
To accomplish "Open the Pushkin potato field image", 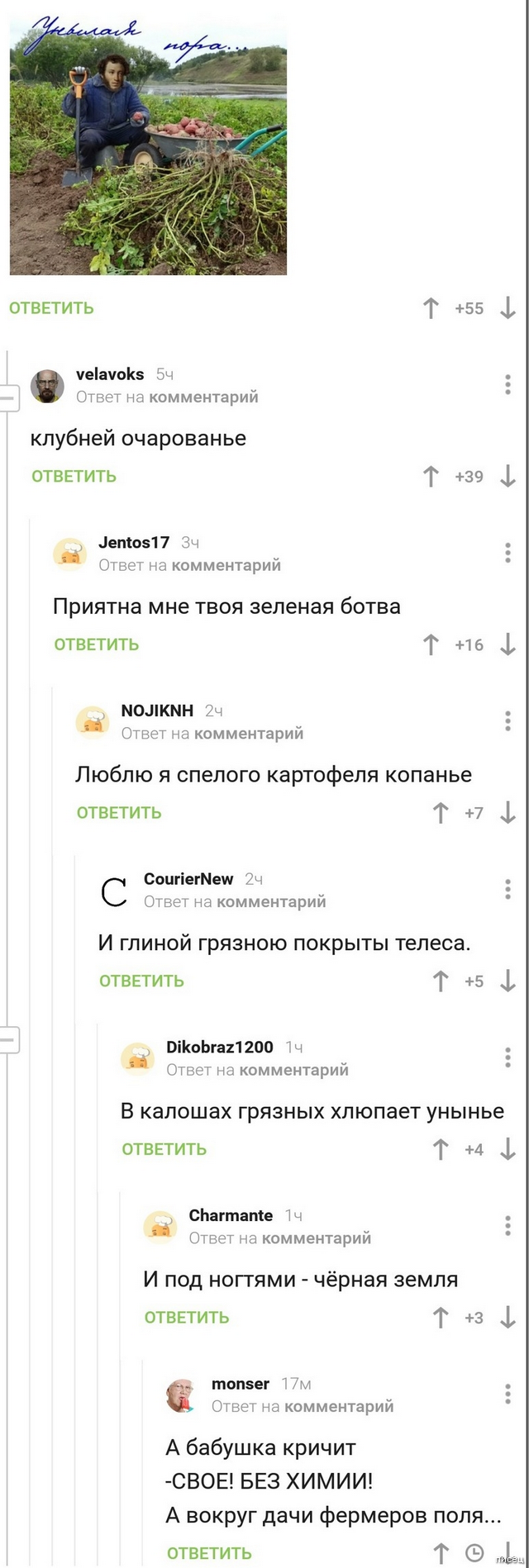I will click(149, 149).
